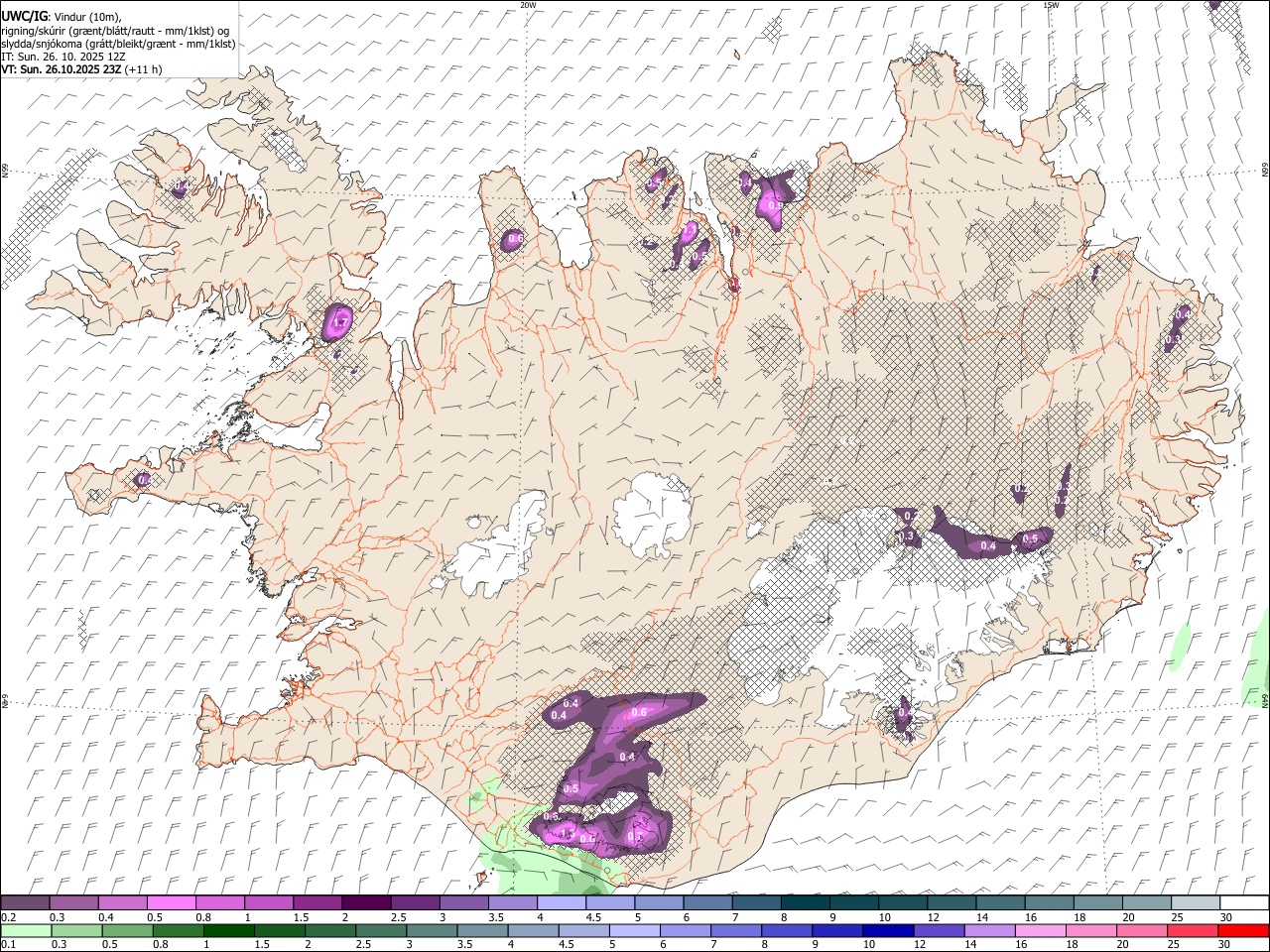1270x952 pixels.
Task: Click the round white Hofsjökull glacier in central Iceland
Action: pos(652,514)
